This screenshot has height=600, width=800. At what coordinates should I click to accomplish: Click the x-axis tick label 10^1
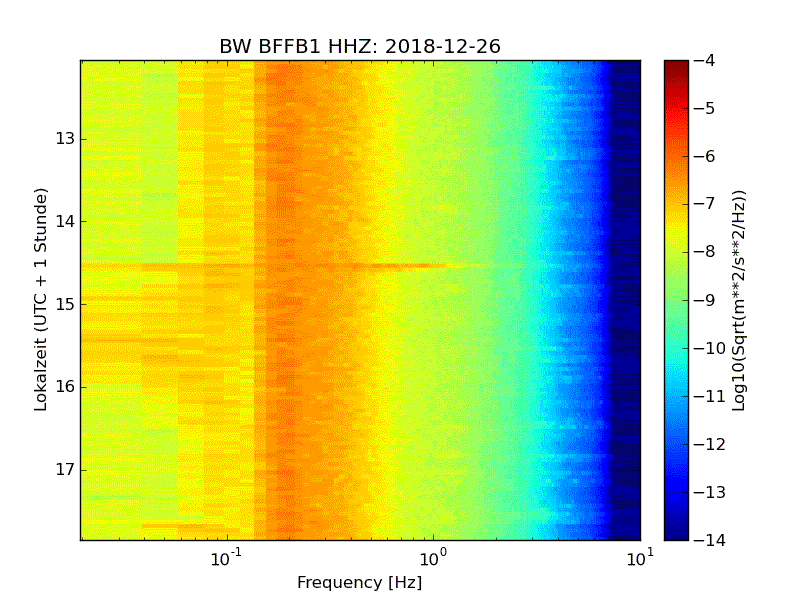(x=640, y=558)
